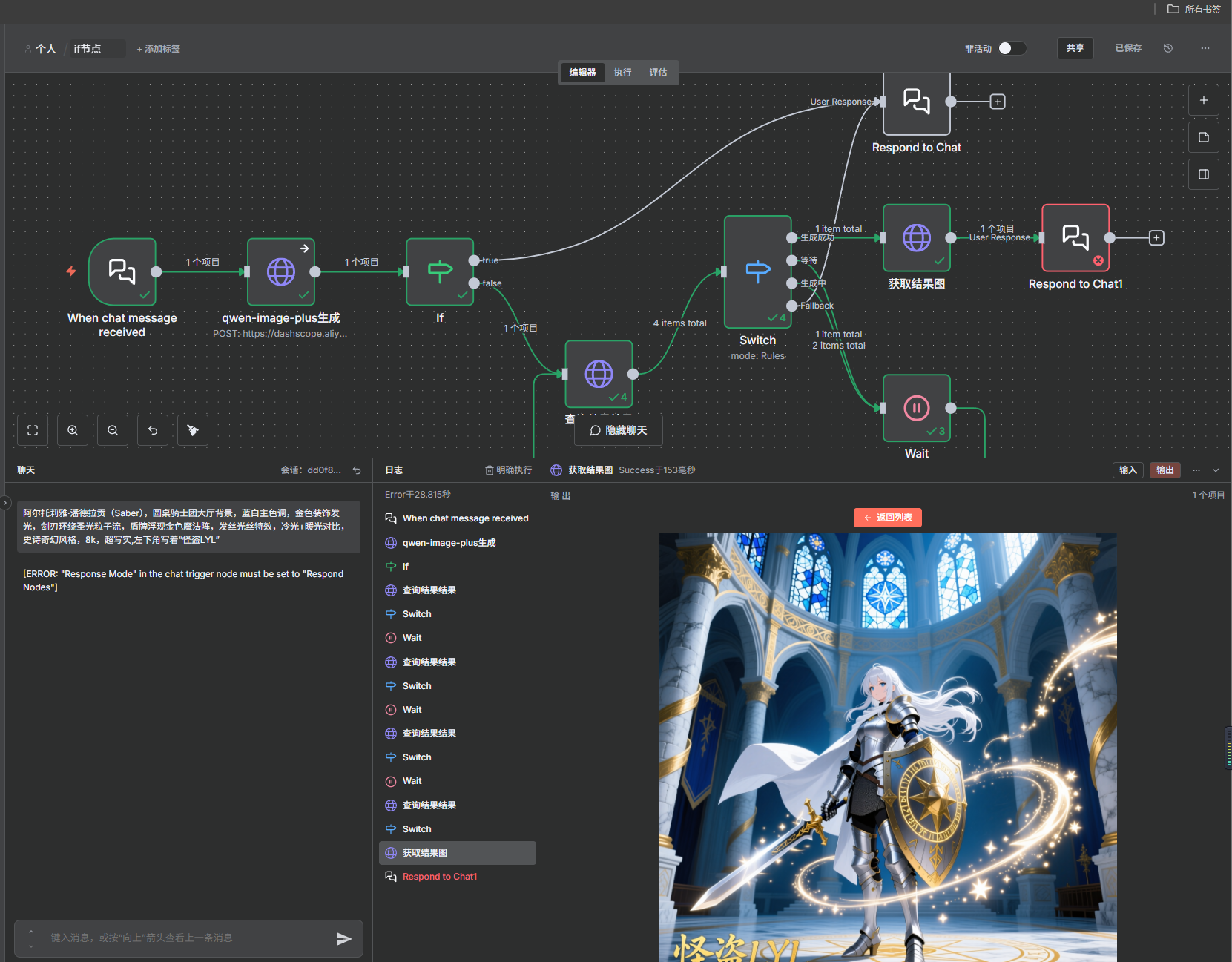Image resolution: width=1232 pixels, height=962 pixels.
Task: Switch to the 评估 tab
Action: 658,73
